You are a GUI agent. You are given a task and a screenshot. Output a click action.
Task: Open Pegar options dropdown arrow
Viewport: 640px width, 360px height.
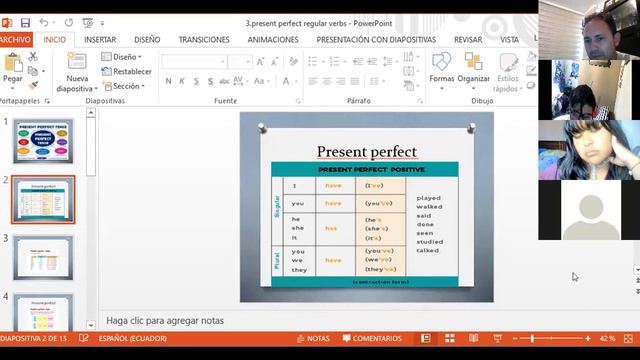[x=12, y=88]
